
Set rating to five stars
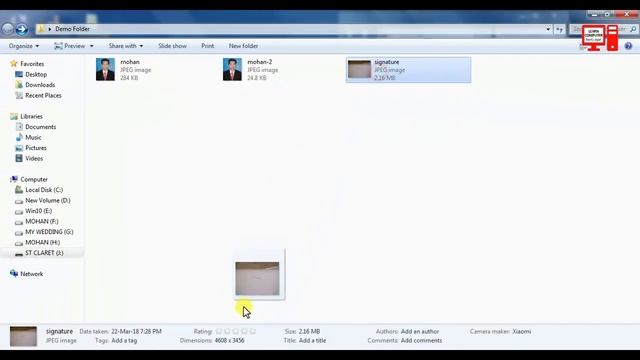coord(253,331)
